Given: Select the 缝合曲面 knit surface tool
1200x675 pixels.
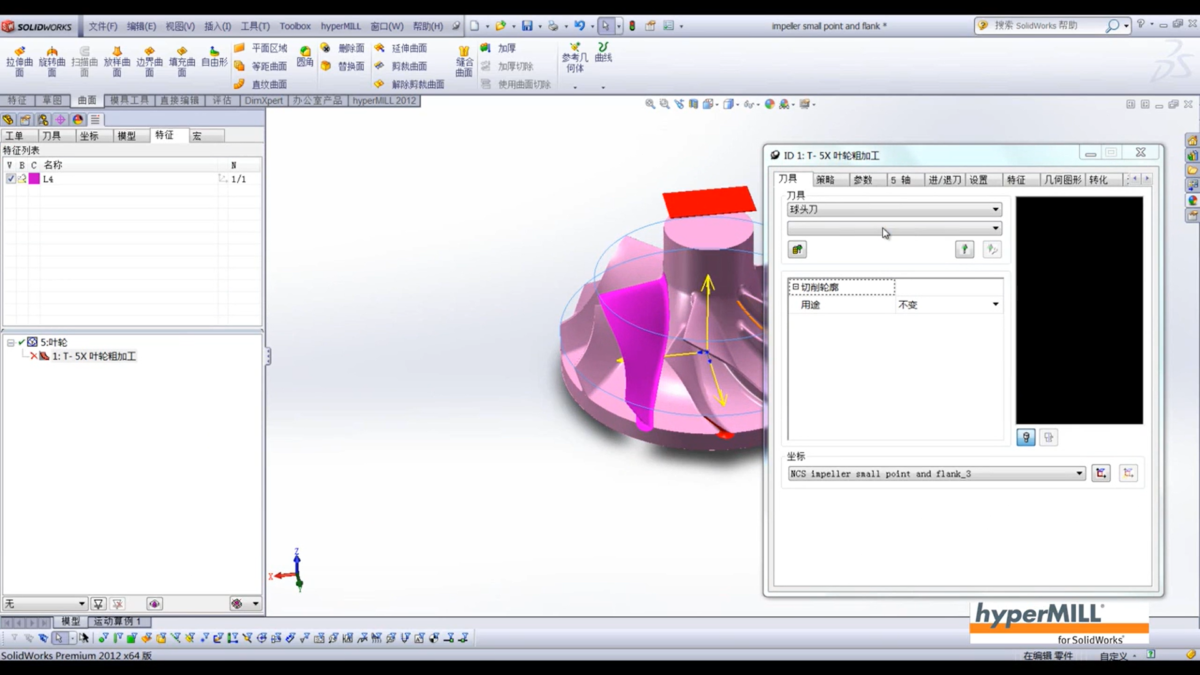Looking at the screenshot, I should click(464, 61).
